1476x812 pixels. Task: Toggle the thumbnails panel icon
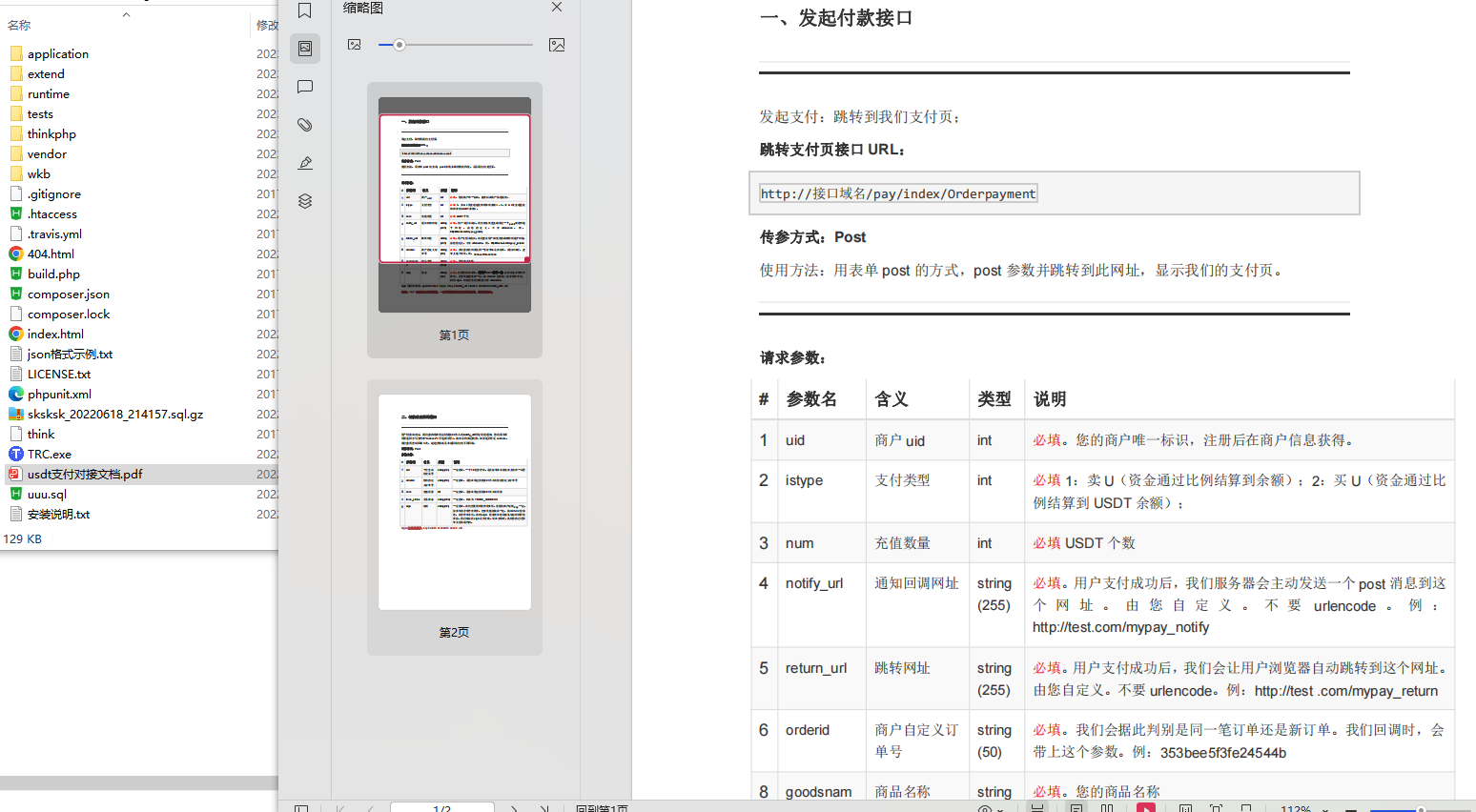[305, 49]
